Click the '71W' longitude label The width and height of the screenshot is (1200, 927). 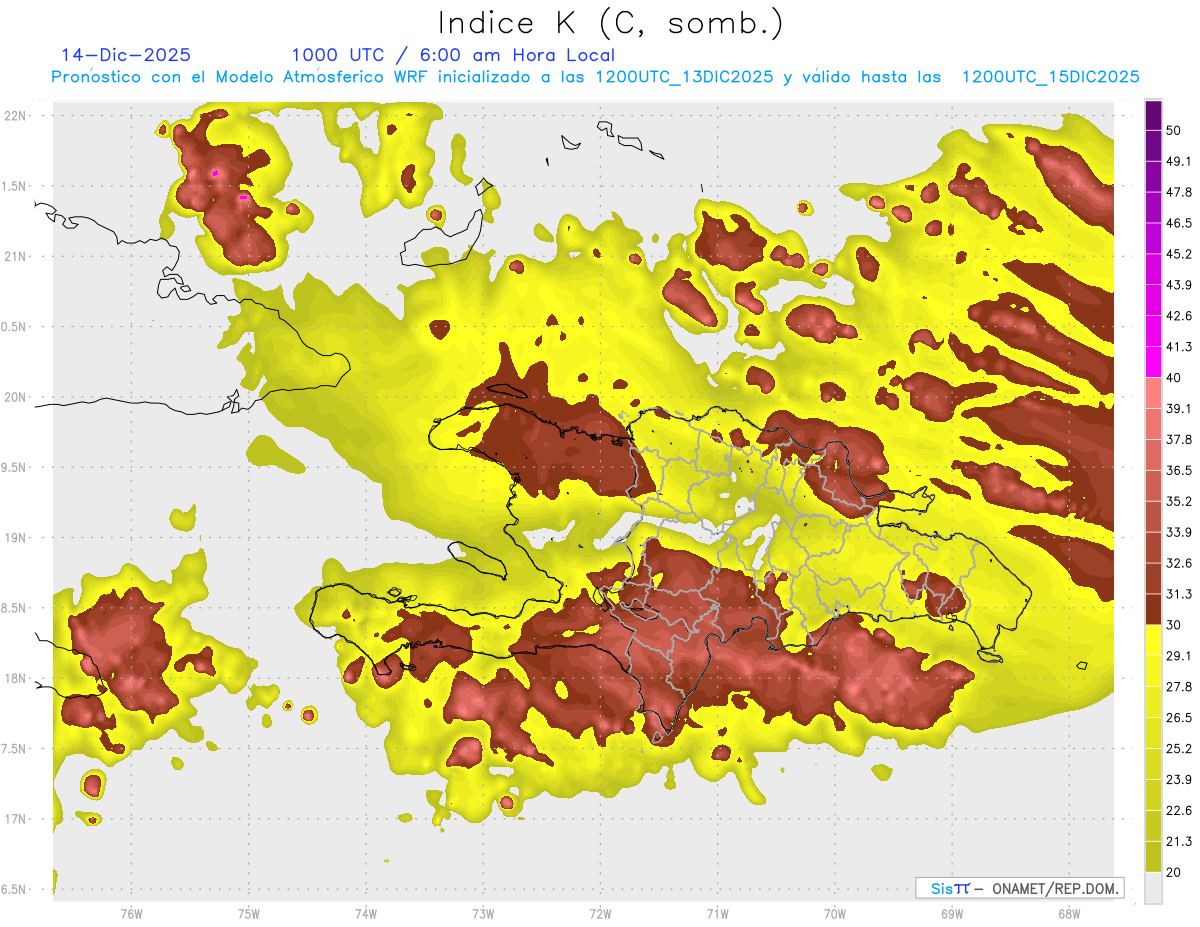tap(717, 913)
